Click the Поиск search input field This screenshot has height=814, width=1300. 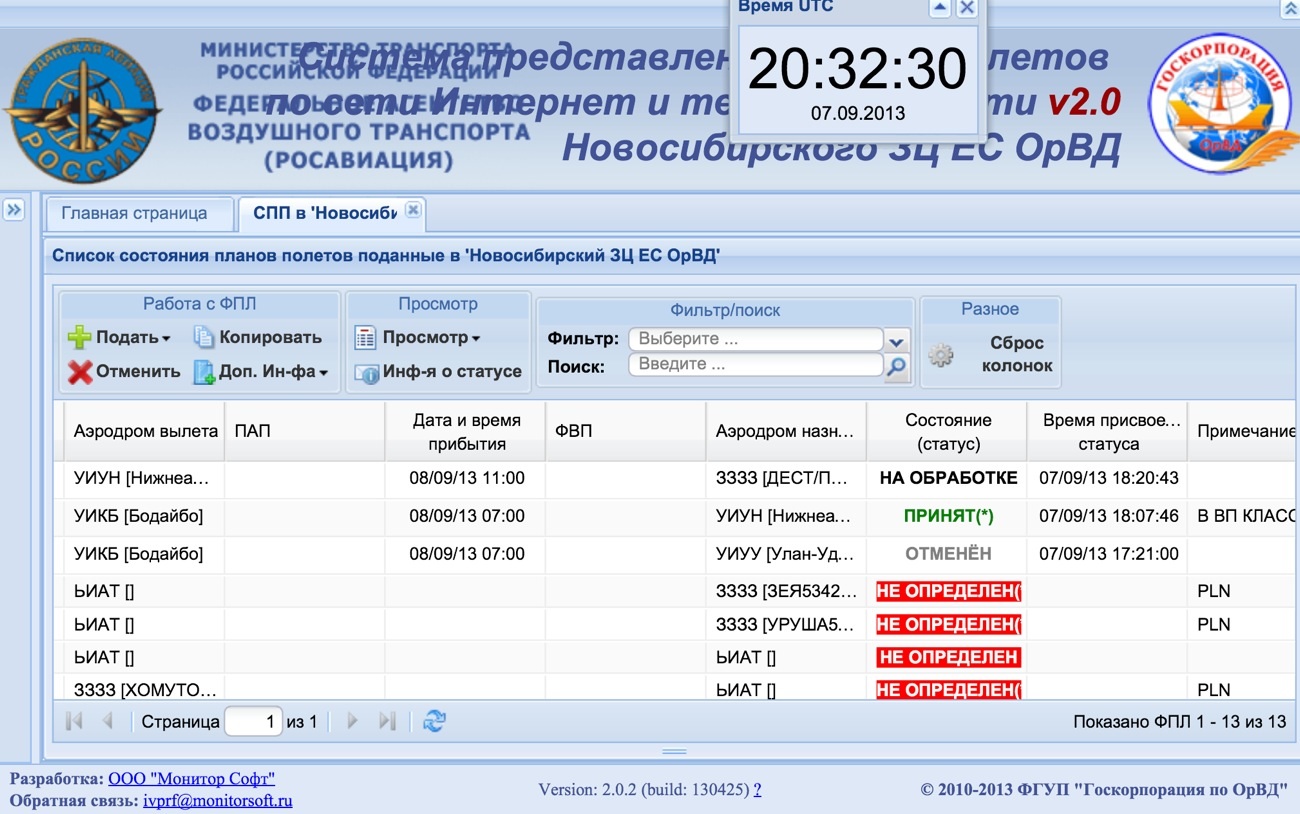755,365
